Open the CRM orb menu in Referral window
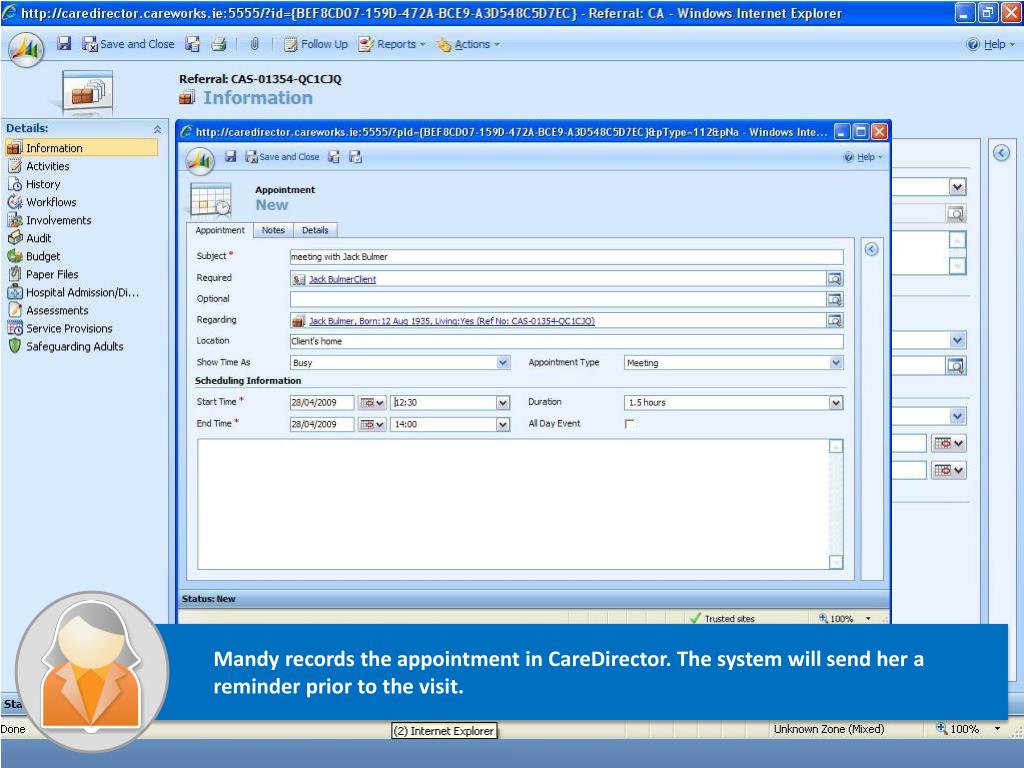Viewport: 1024px width, 768px height. [27, 48]
